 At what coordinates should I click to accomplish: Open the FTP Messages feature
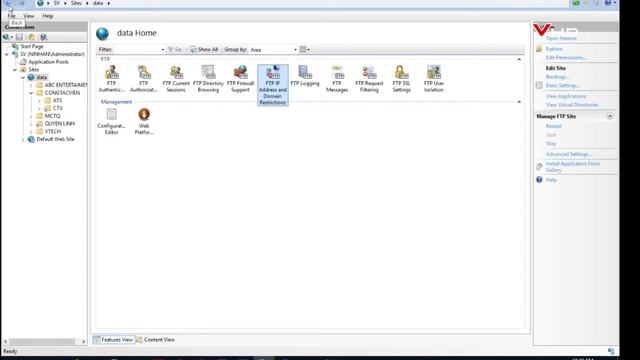[x=337, y=79]
